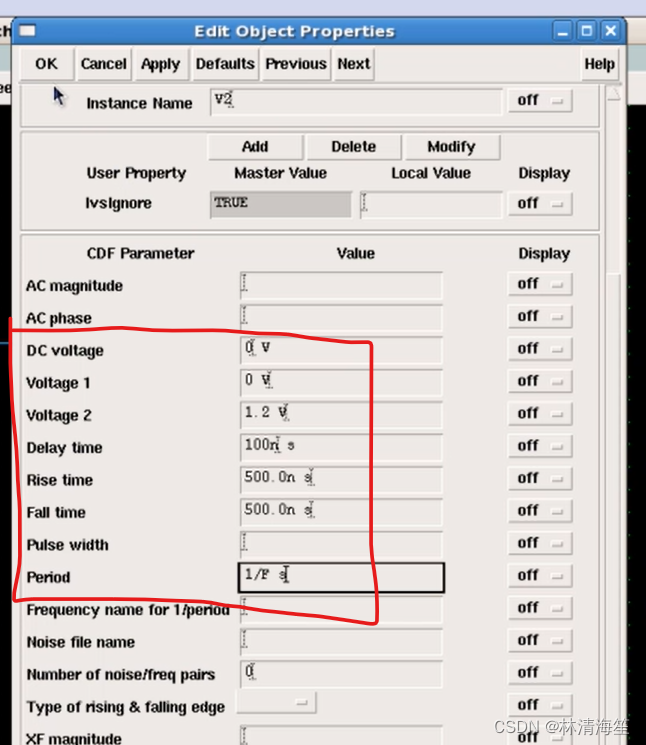Image resolution: width=646 pixels, height=745 pixels.
Task: Delete a user property
Action: pos(354,147)
